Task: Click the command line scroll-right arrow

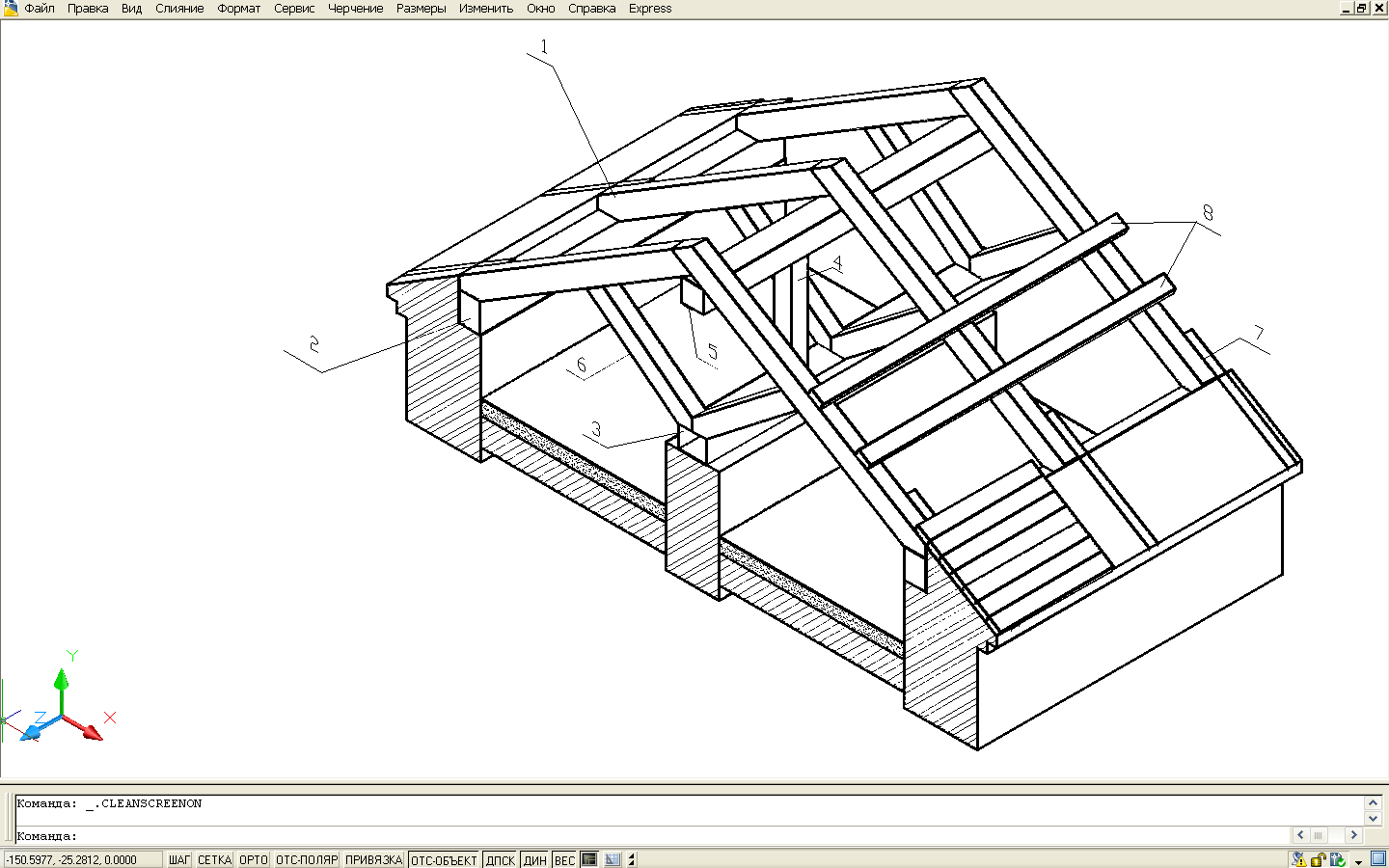Action: coord(1354,835)
